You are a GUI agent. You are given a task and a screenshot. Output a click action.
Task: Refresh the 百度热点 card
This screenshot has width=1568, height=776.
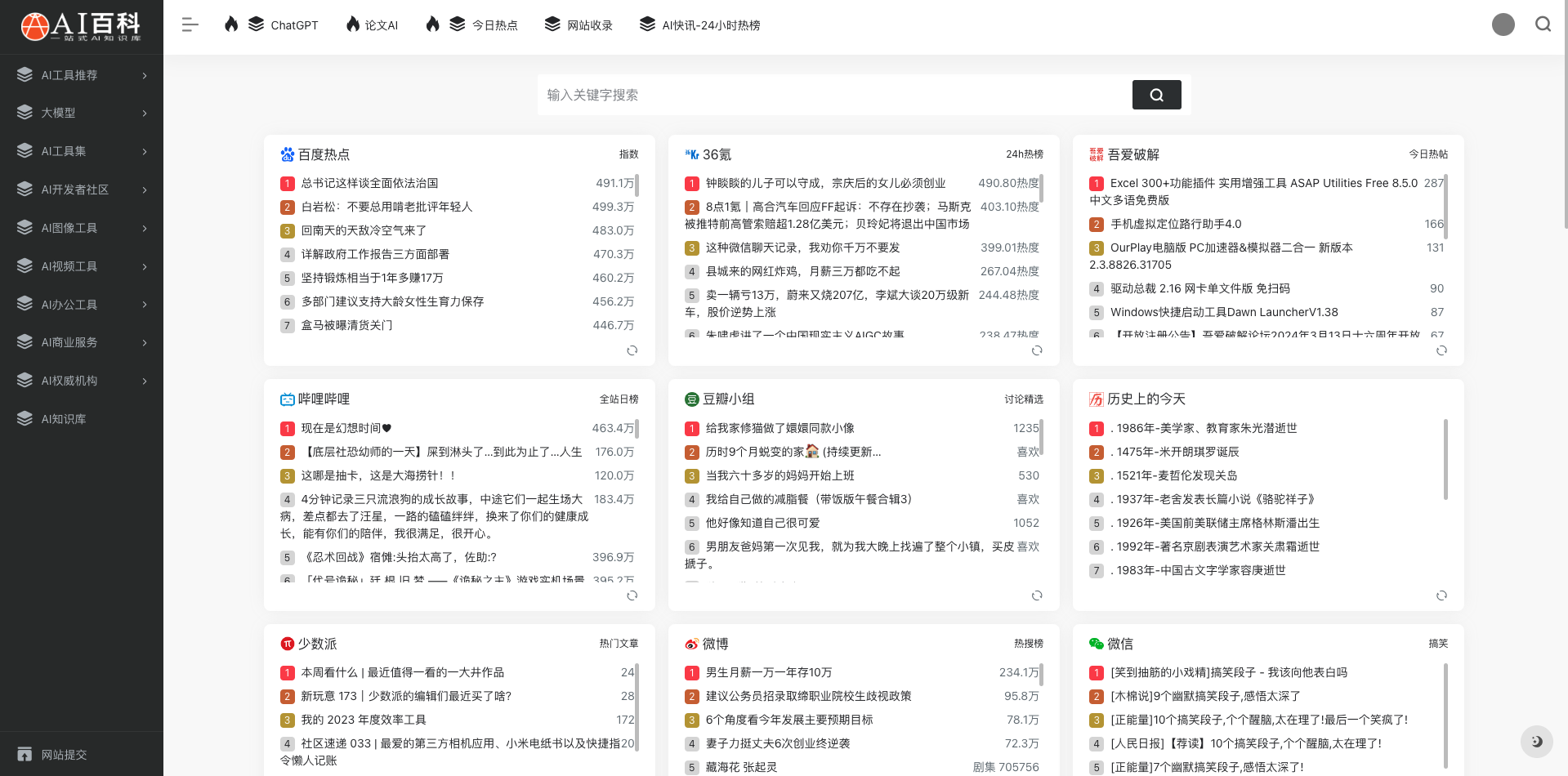(632, 350)
